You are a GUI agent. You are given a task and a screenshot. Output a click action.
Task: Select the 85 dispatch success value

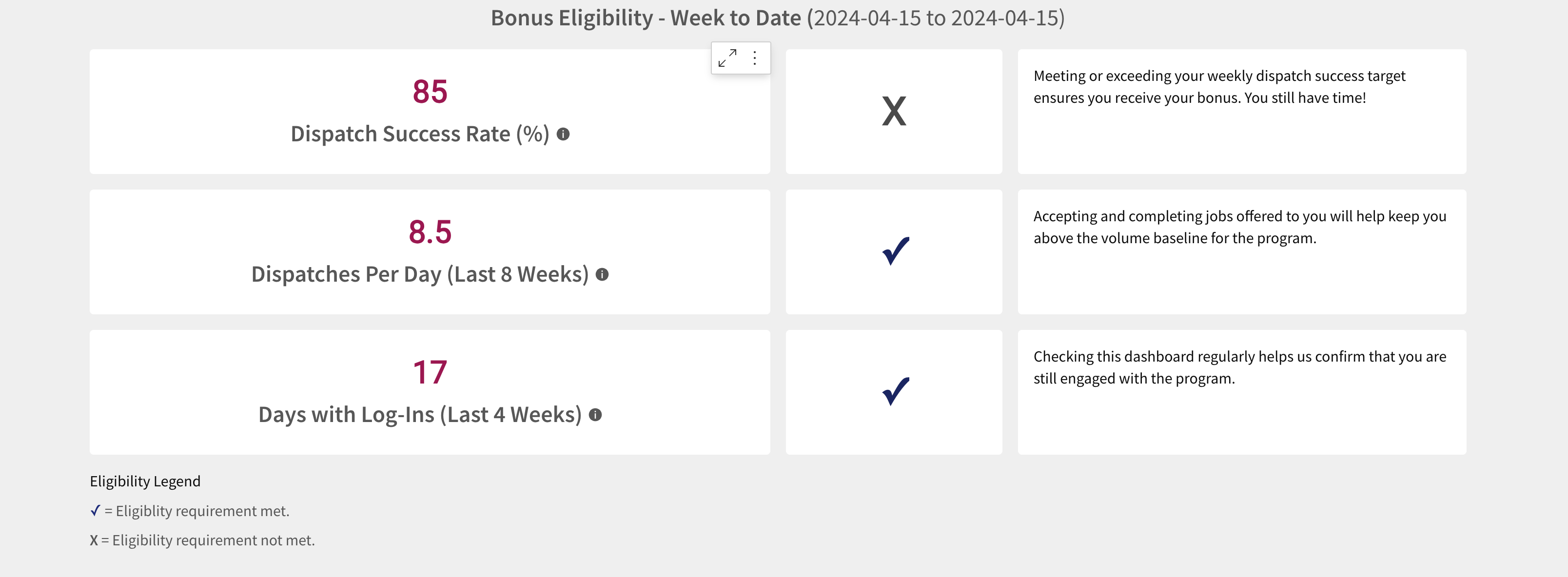click(430, 92)
